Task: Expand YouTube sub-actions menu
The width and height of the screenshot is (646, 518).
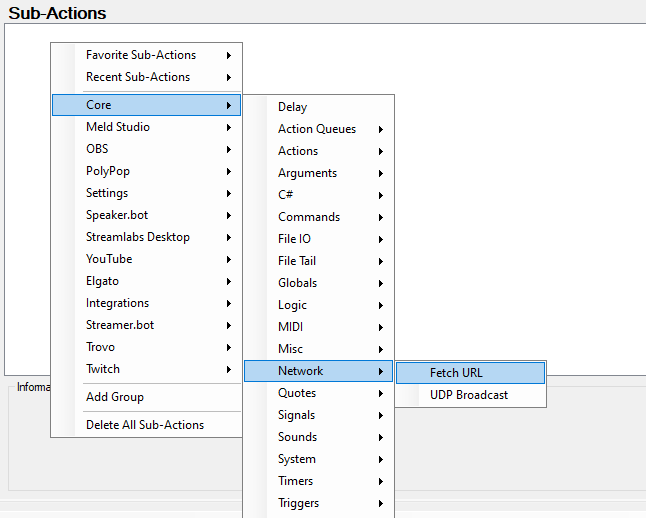Action: point(109,259)
